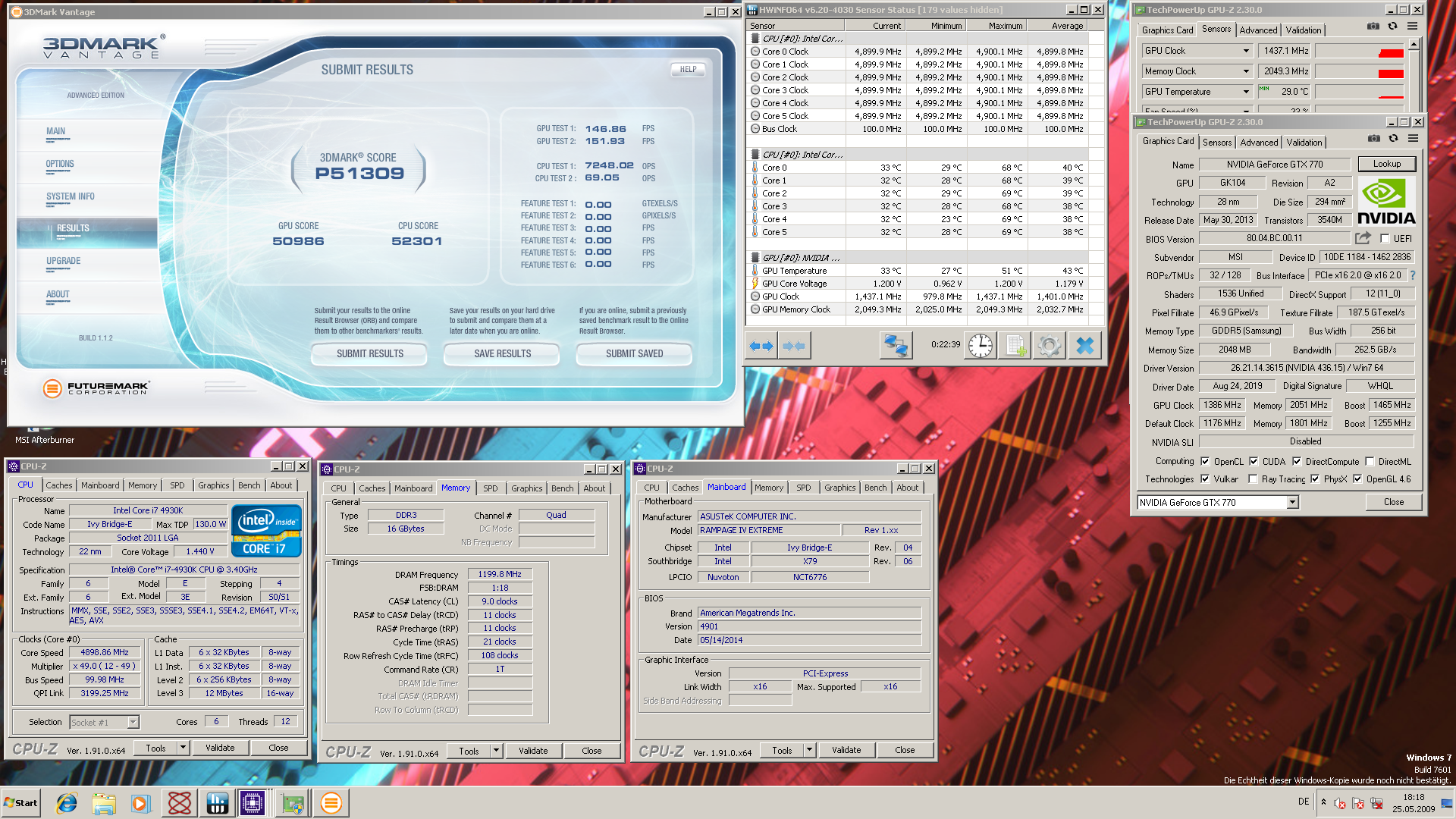Click Validate in CPU-Z Memory window
1456x819 pixels.
[x=533, y=751]
